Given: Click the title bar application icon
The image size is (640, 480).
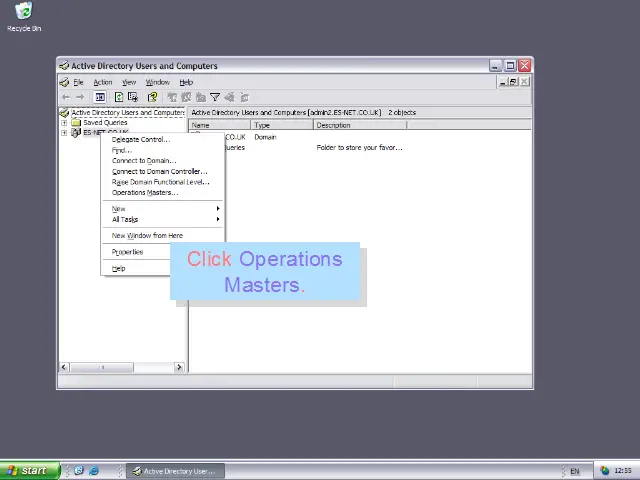Looking at the screenshot, I should [x=64, y=65].
